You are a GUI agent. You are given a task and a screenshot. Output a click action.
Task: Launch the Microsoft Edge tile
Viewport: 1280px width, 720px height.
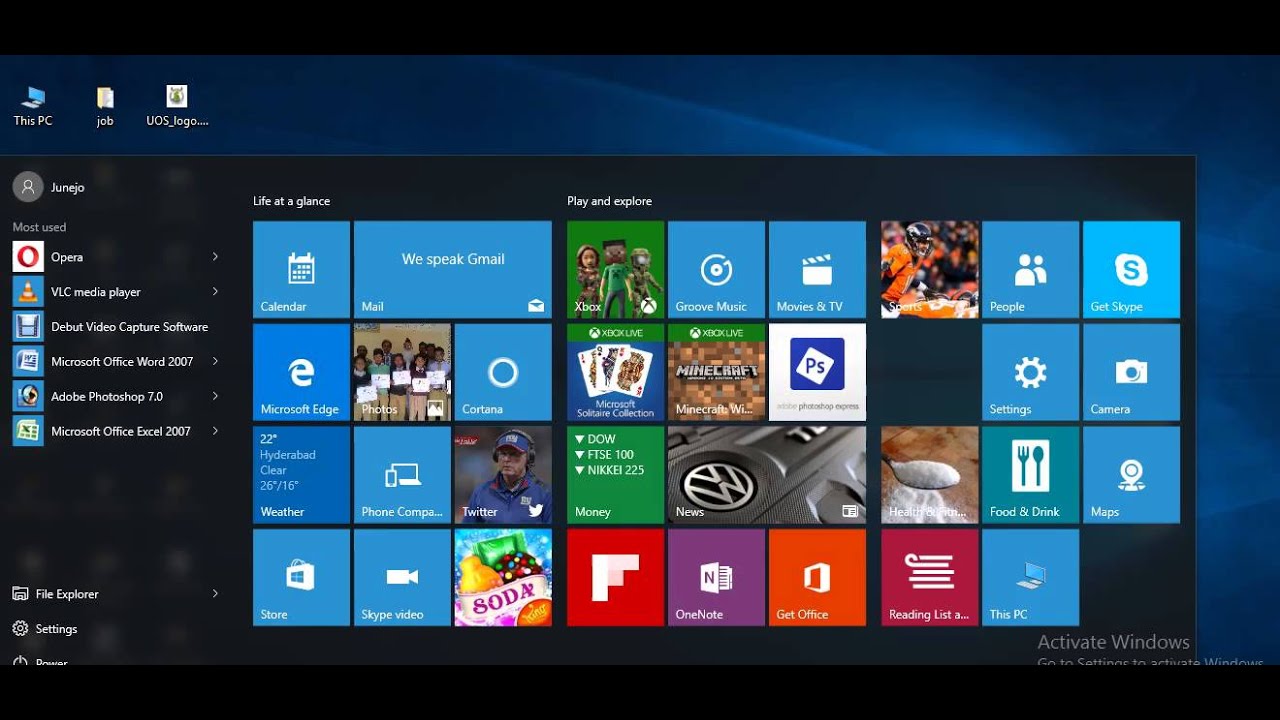pos(301,372)
